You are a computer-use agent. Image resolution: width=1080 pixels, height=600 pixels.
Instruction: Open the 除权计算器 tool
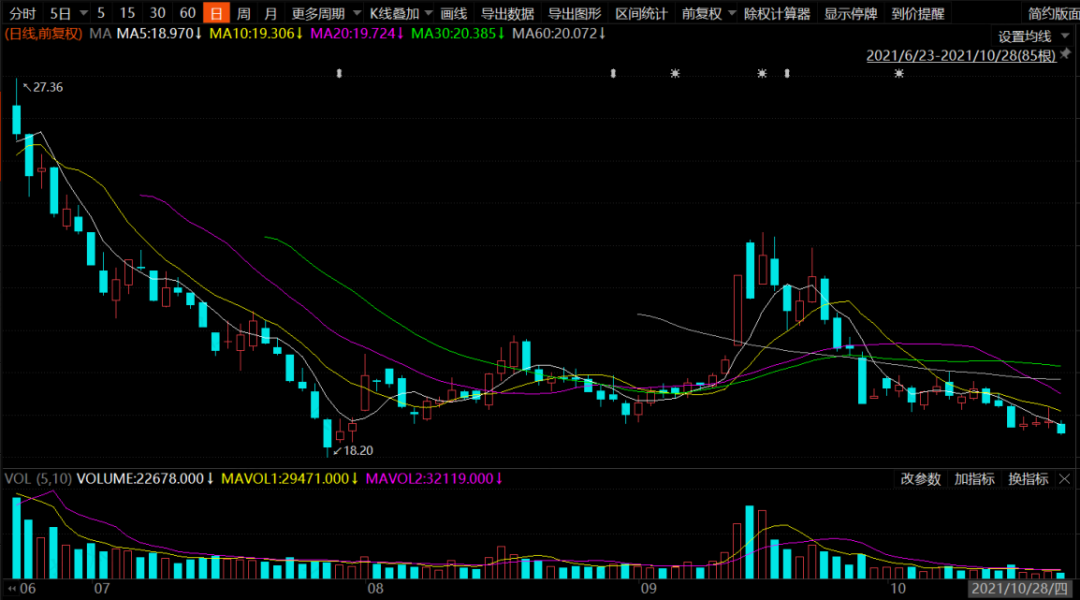pyautogui.click(x=777, y=13)
